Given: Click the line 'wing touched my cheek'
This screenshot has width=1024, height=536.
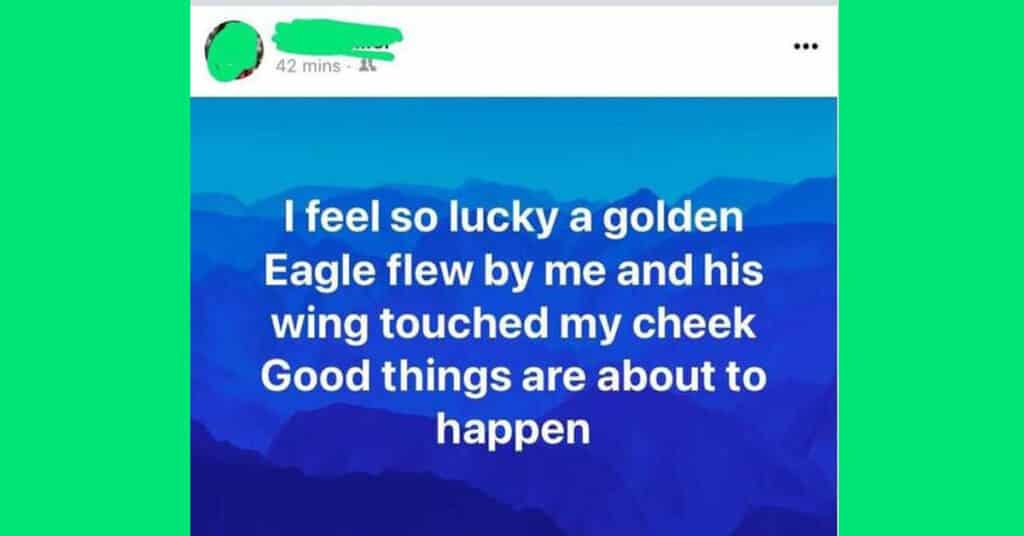Looking at the screenshot, I should (x=513, y=324).
